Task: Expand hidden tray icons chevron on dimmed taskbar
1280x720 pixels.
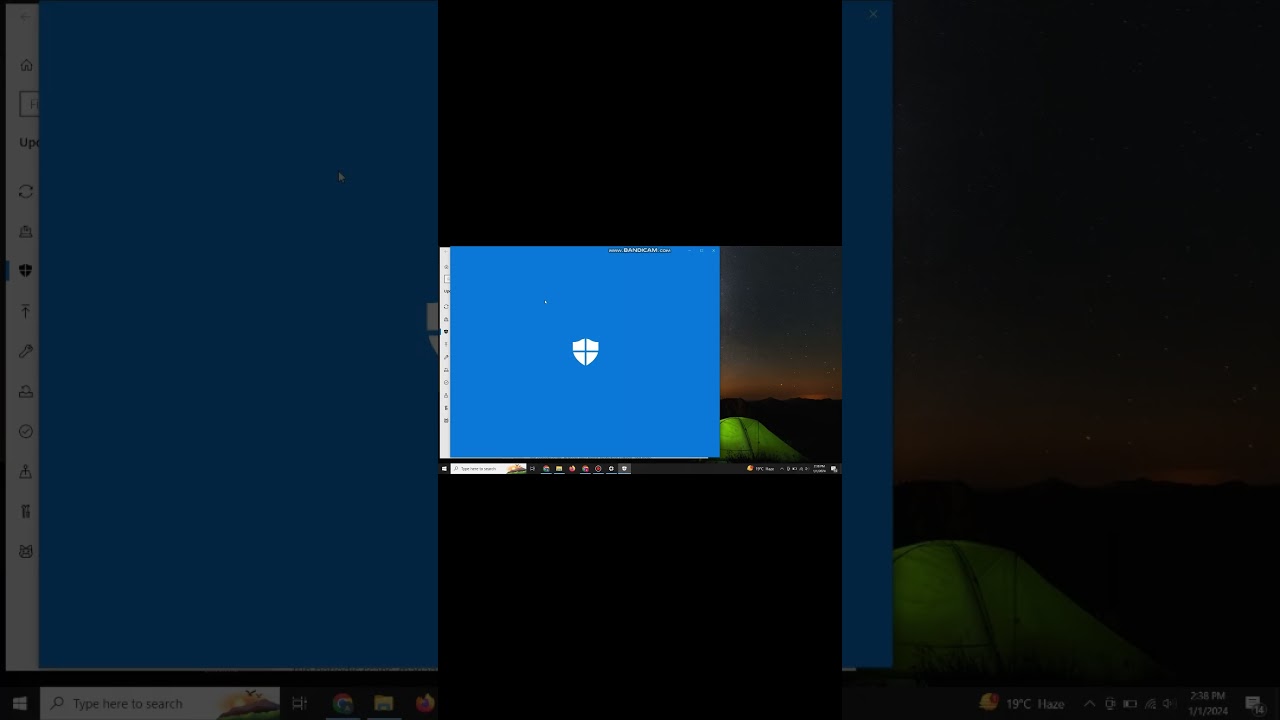Action: 1089,704
